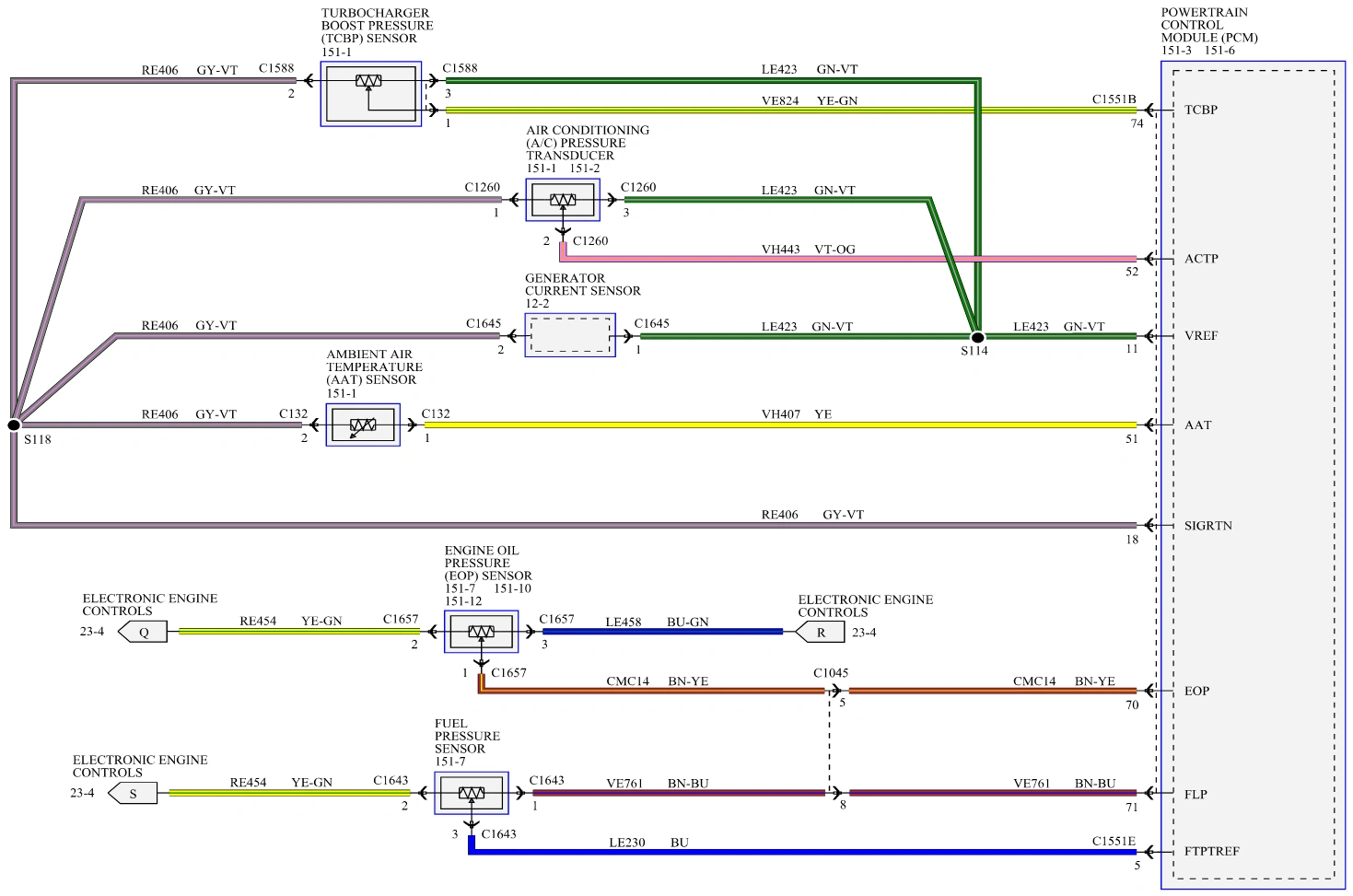Click the C1551B connector label
This screenshot has height=896, width=1353.
coord(1114,99)
